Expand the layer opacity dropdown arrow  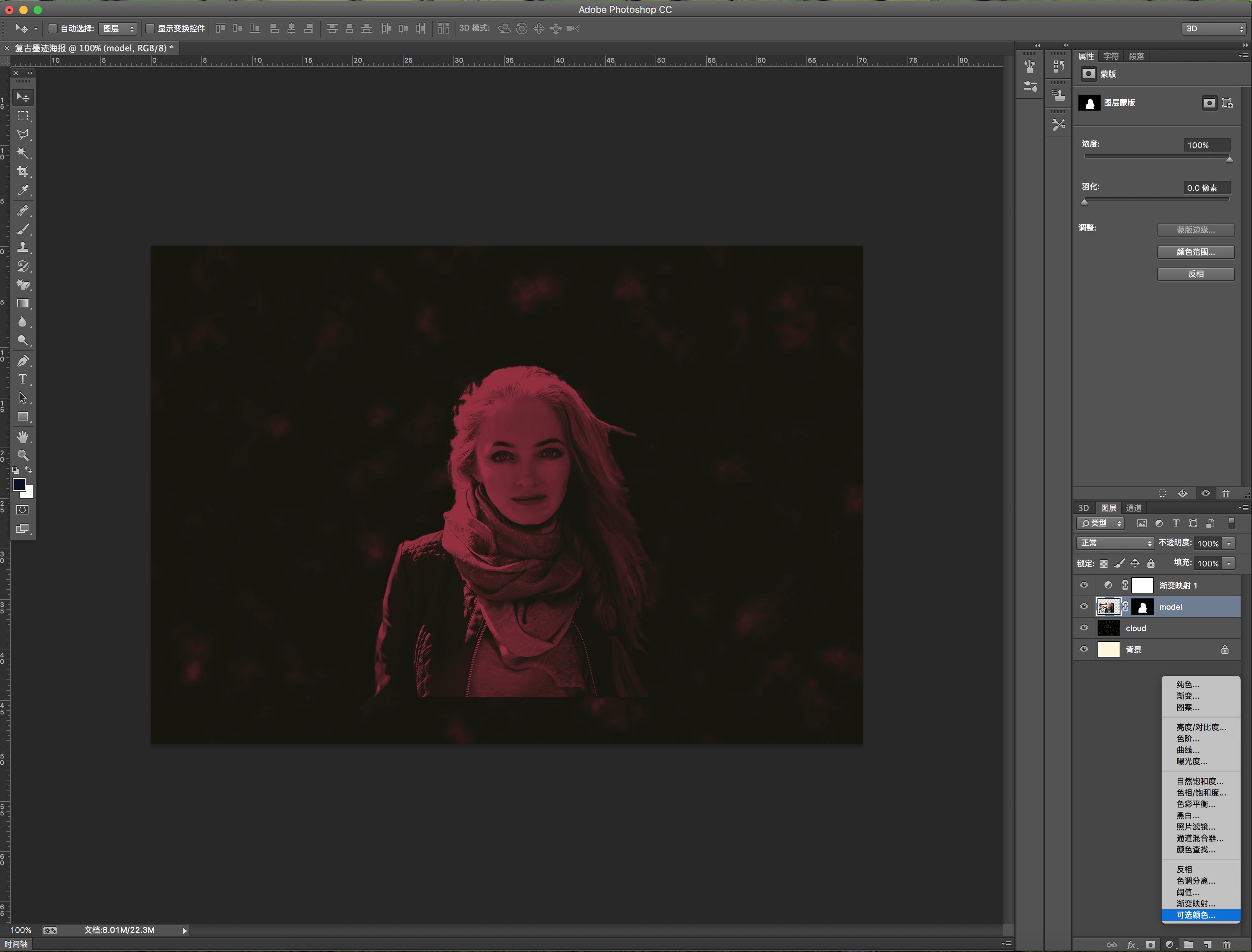click(1228, 544)
